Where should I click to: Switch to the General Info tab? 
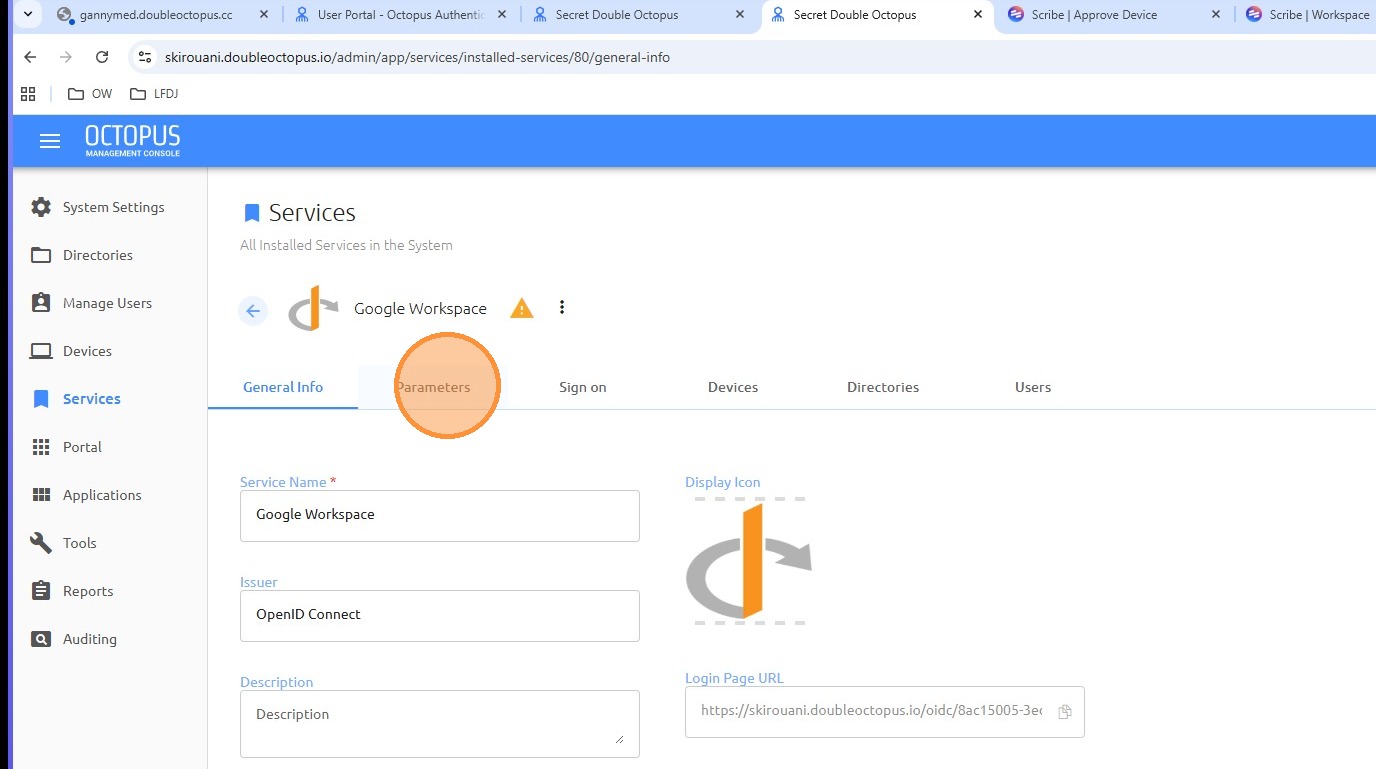(283, 387)
